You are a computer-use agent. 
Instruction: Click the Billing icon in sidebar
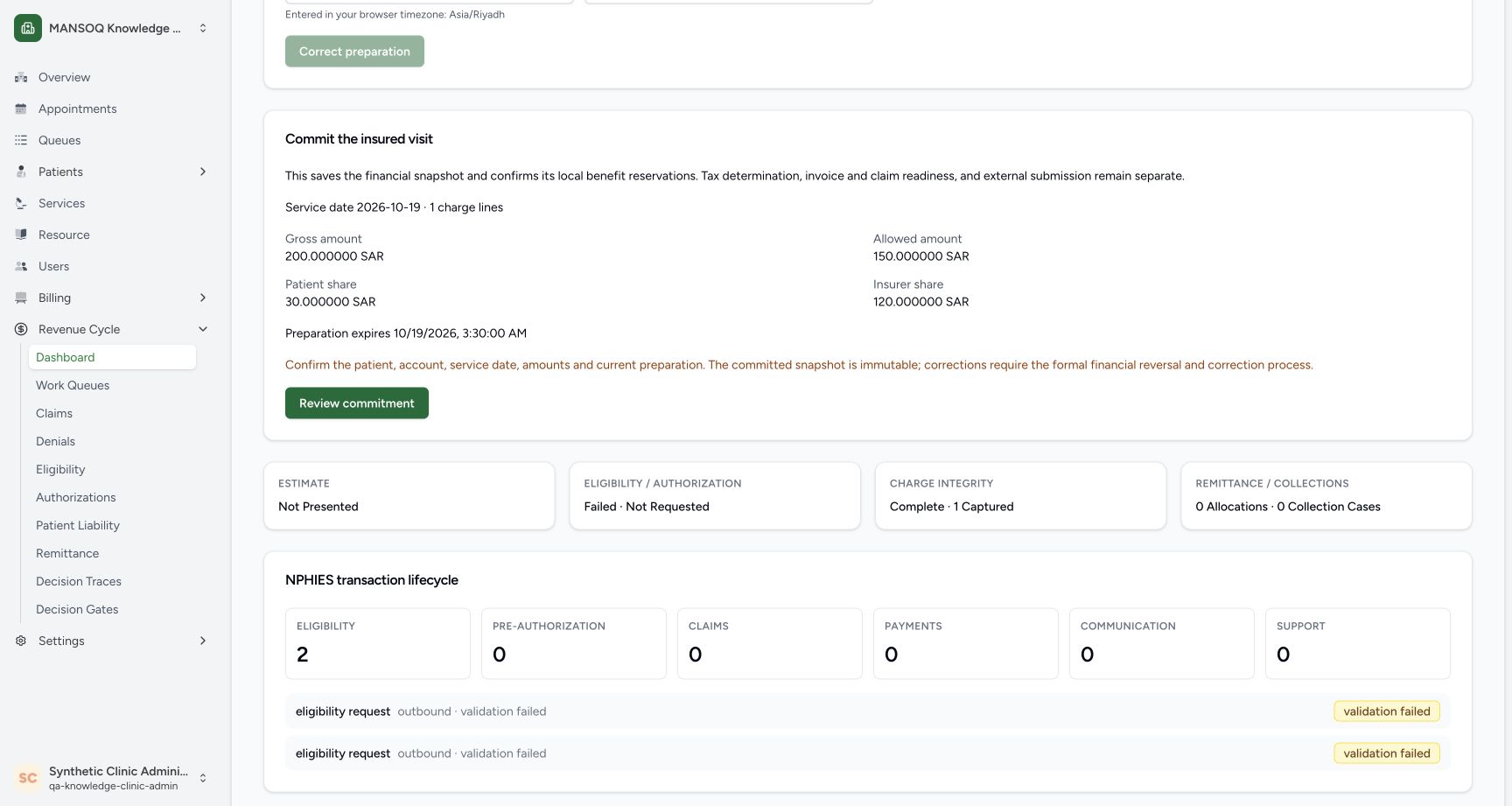(x=21, y=298)
